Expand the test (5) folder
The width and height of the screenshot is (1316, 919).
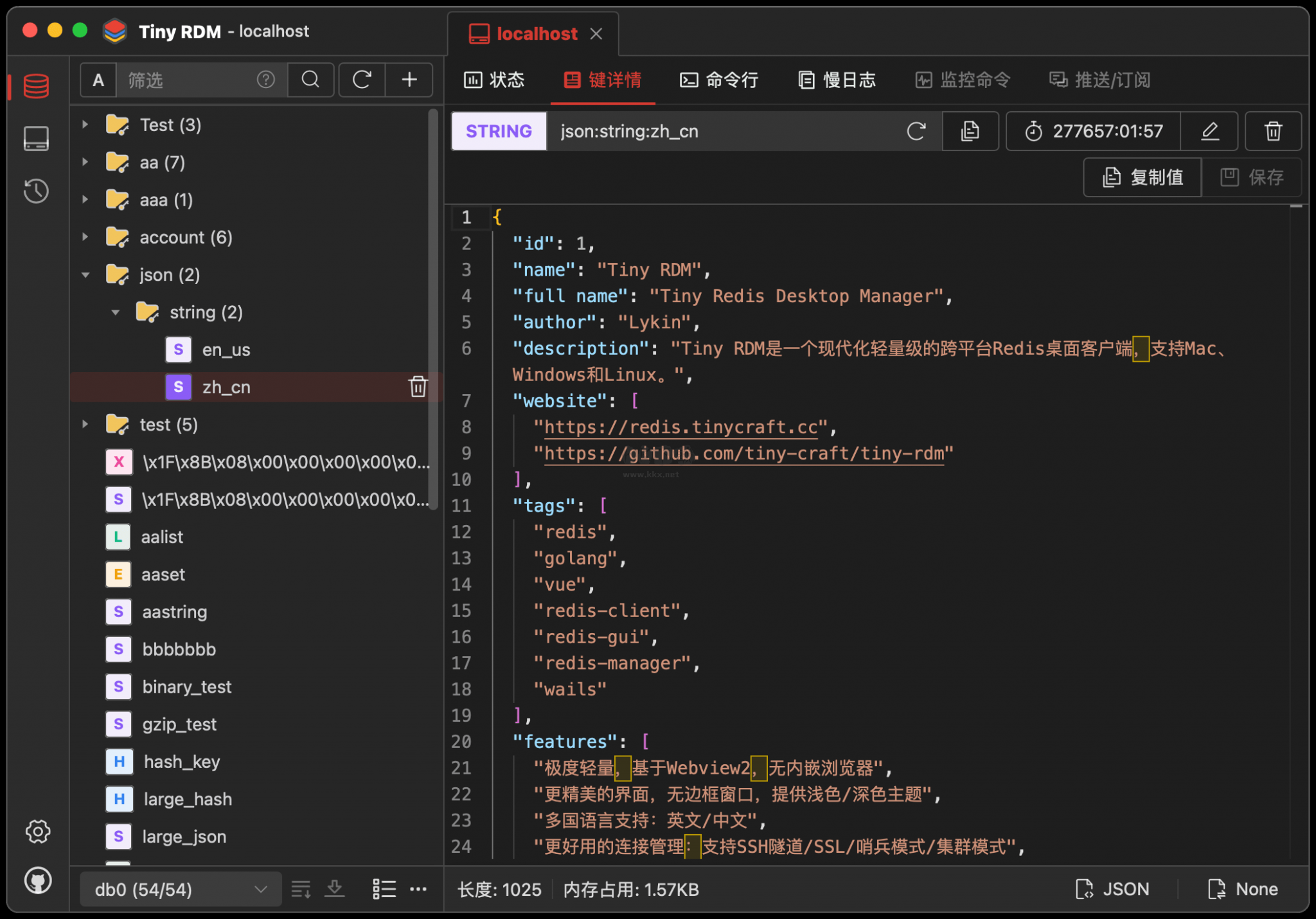coord(85,425)
